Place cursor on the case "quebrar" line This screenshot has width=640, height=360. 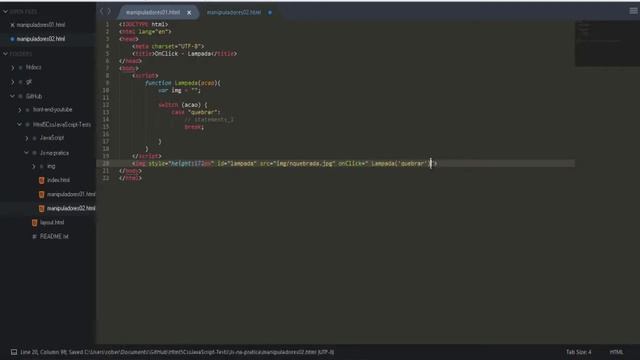coord(196,112)
